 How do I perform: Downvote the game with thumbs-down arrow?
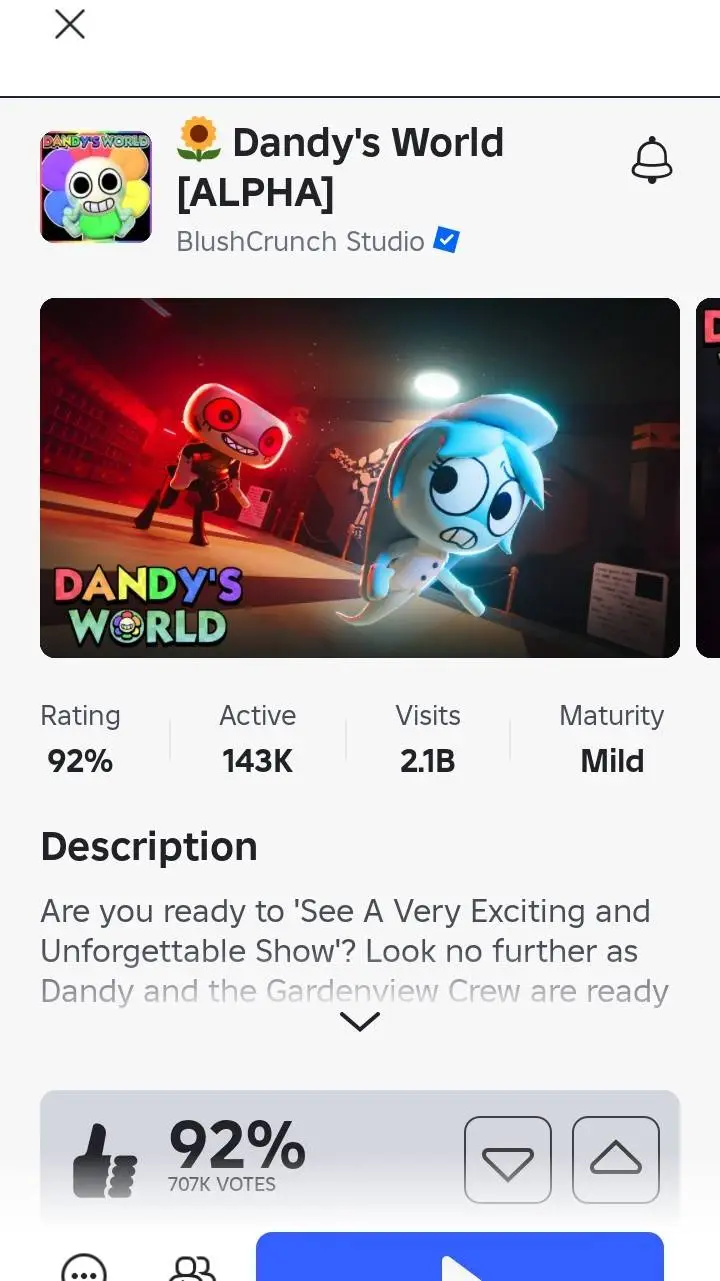coord(508,1160)
